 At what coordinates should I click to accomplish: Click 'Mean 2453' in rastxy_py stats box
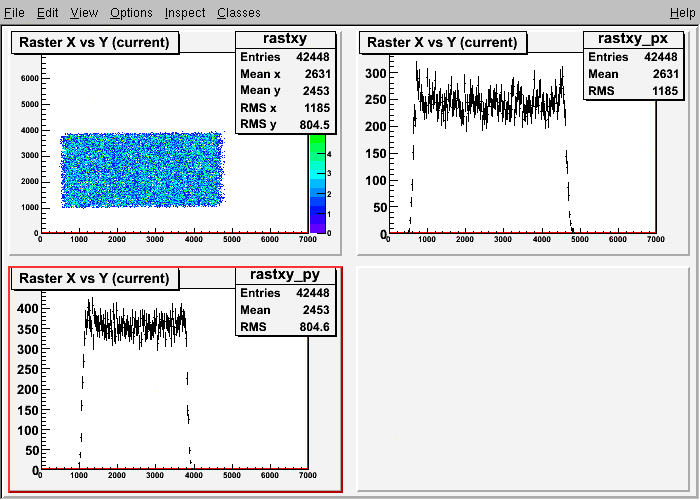(285, 310)
